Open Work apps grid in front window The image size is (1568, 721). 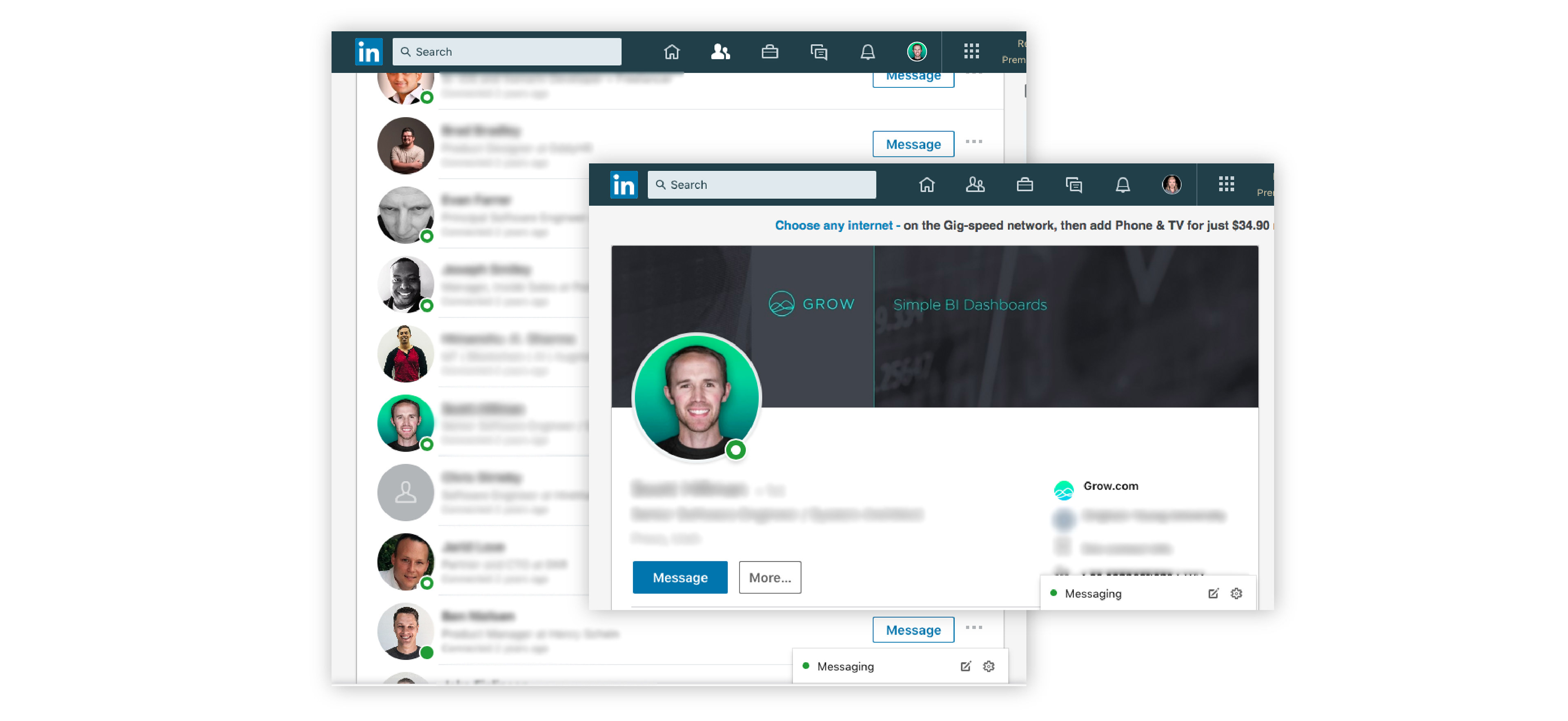click(1226, 184)
